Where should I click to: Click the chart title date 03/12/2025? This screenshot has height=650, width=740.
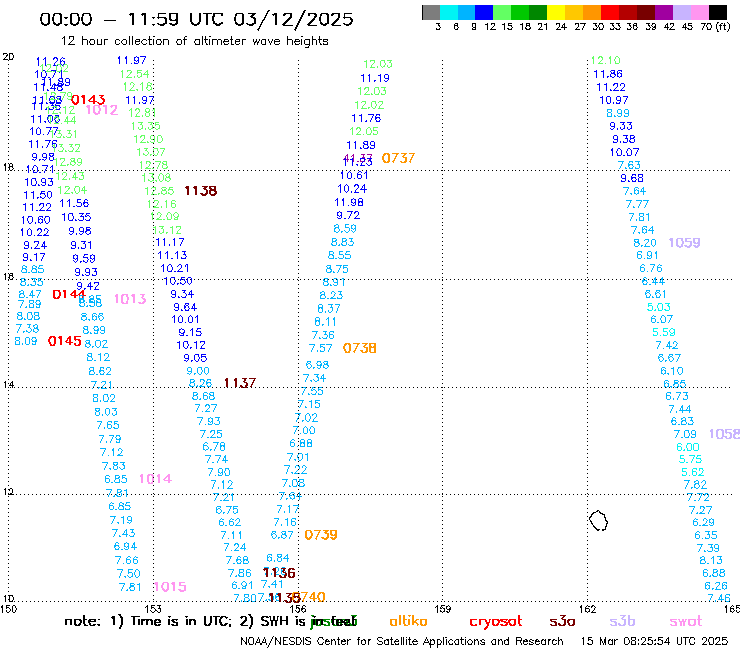(x=293, y=19)
